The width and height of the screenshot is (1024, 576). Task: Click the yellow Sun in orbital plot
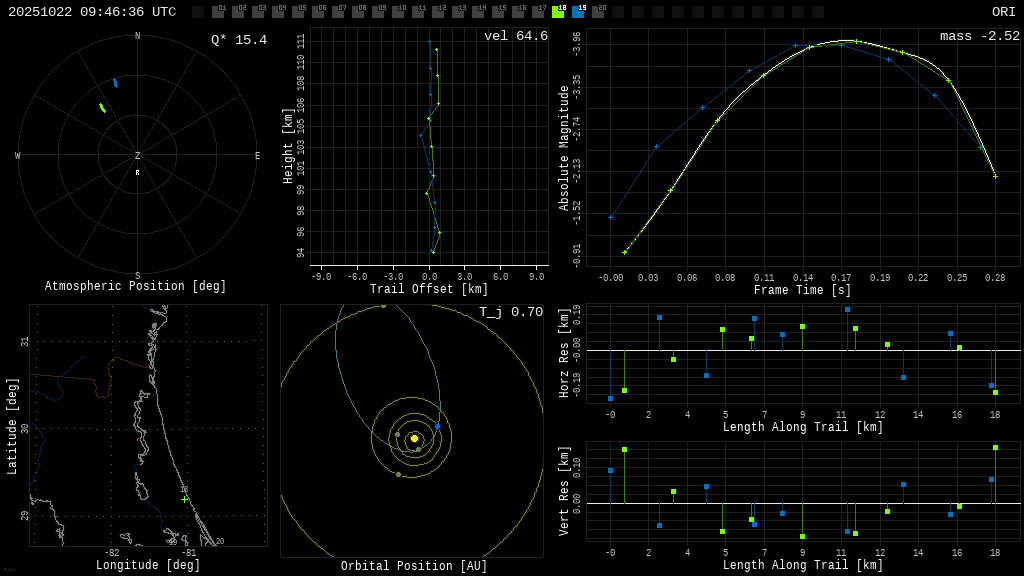click(414, 438)
